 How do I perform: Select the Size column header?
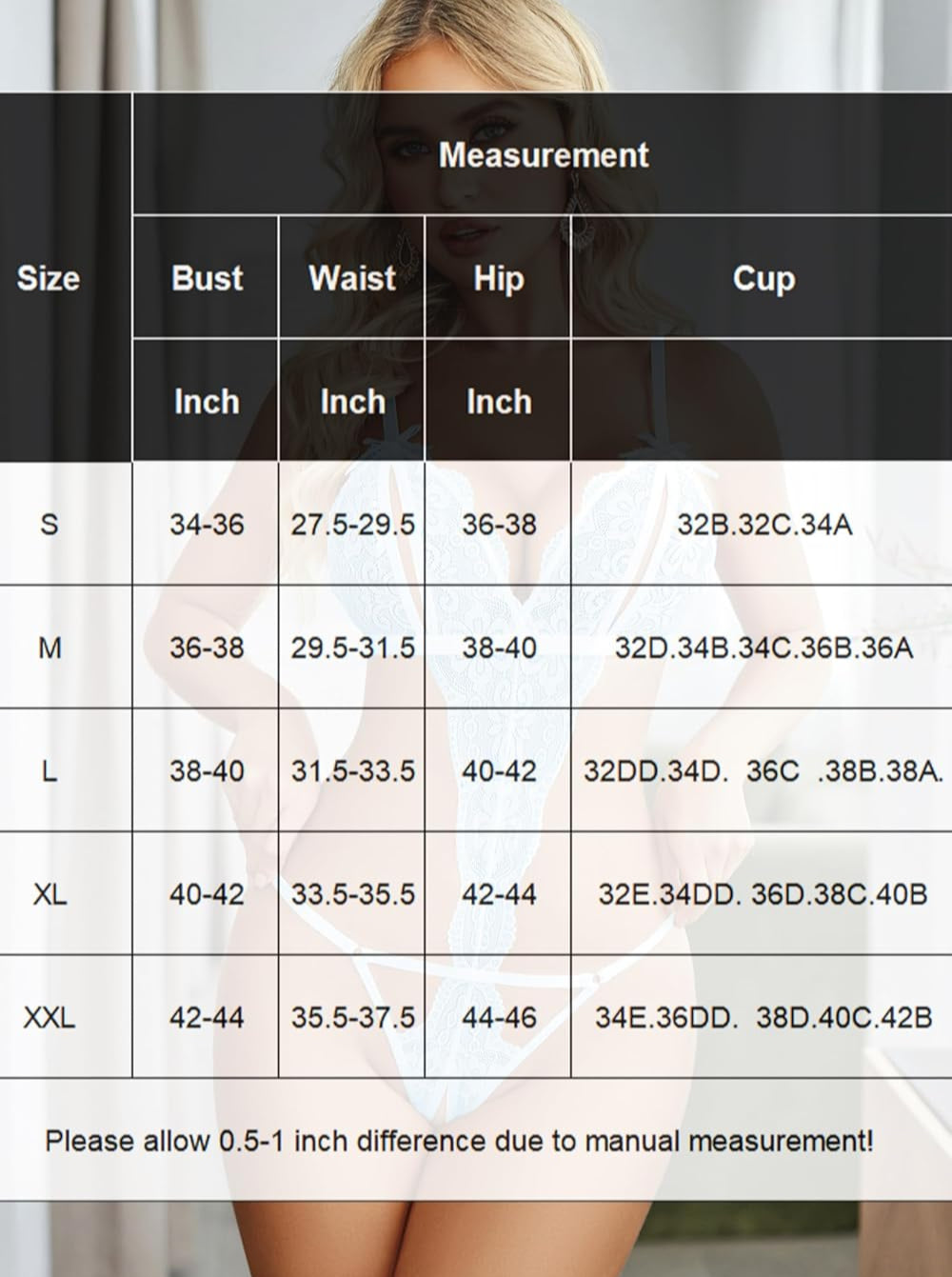tap(49, 278)
